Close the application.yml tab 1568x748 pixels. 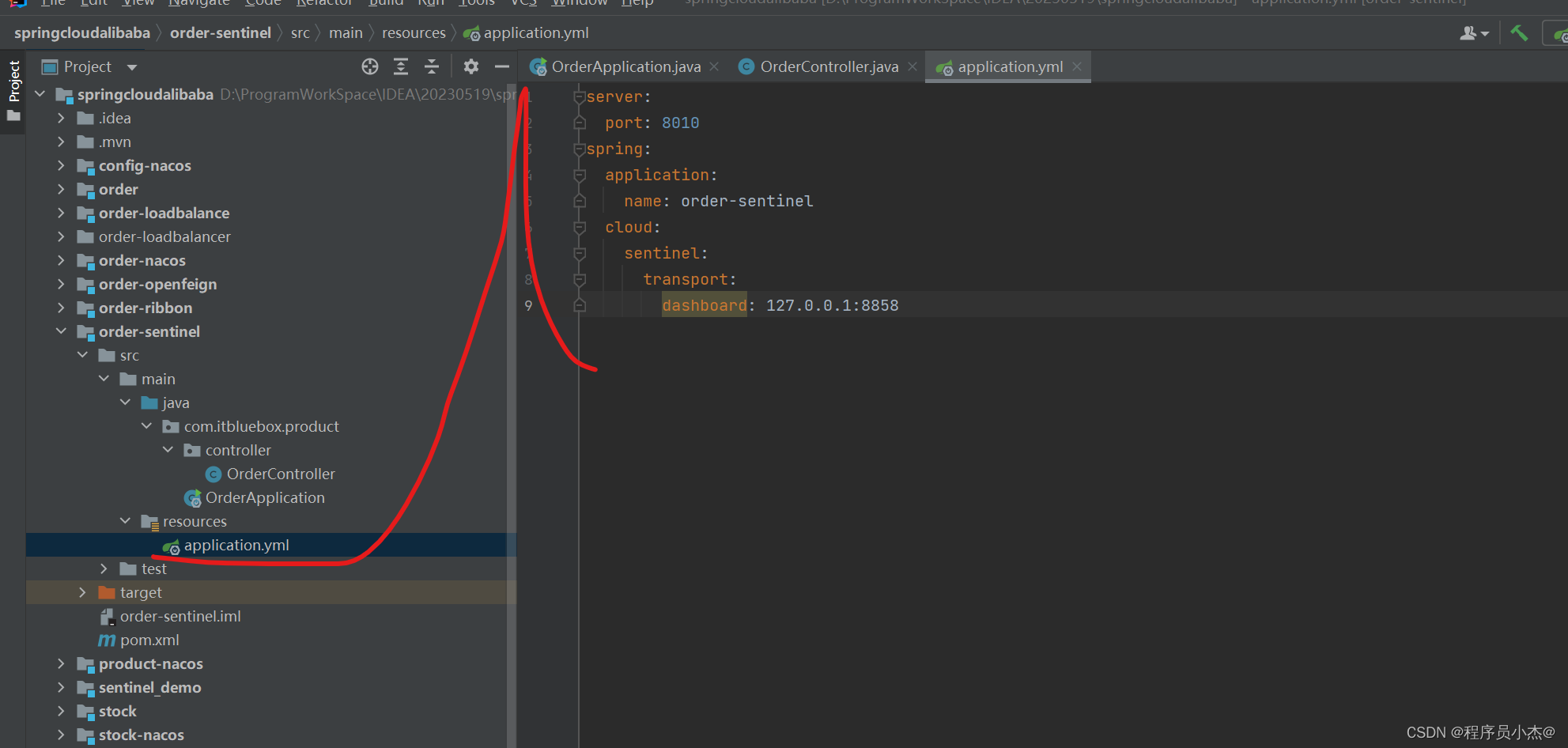[1076, 66]
